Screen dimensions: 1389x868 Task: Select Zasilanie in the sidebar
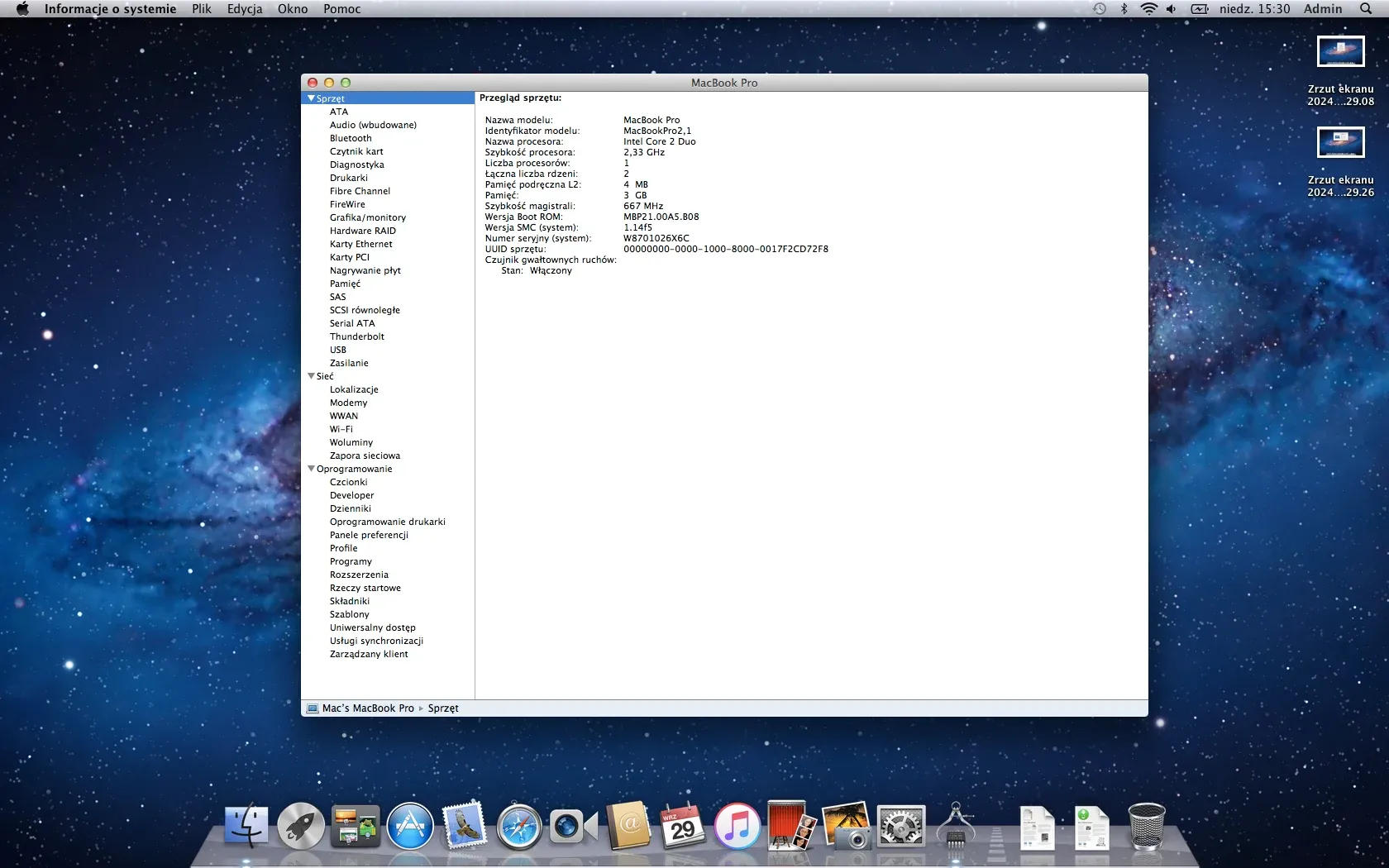[x=349, y=363]
